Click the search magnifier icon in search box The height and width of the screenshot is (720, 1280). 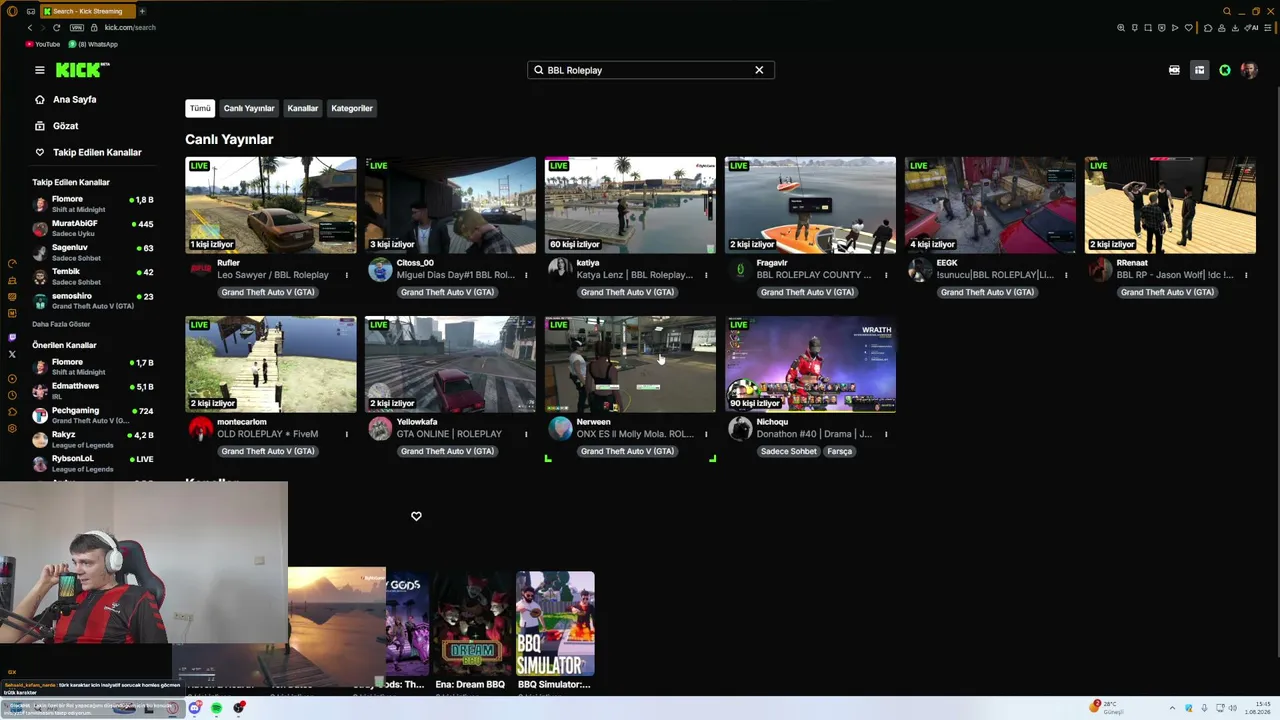539,70
